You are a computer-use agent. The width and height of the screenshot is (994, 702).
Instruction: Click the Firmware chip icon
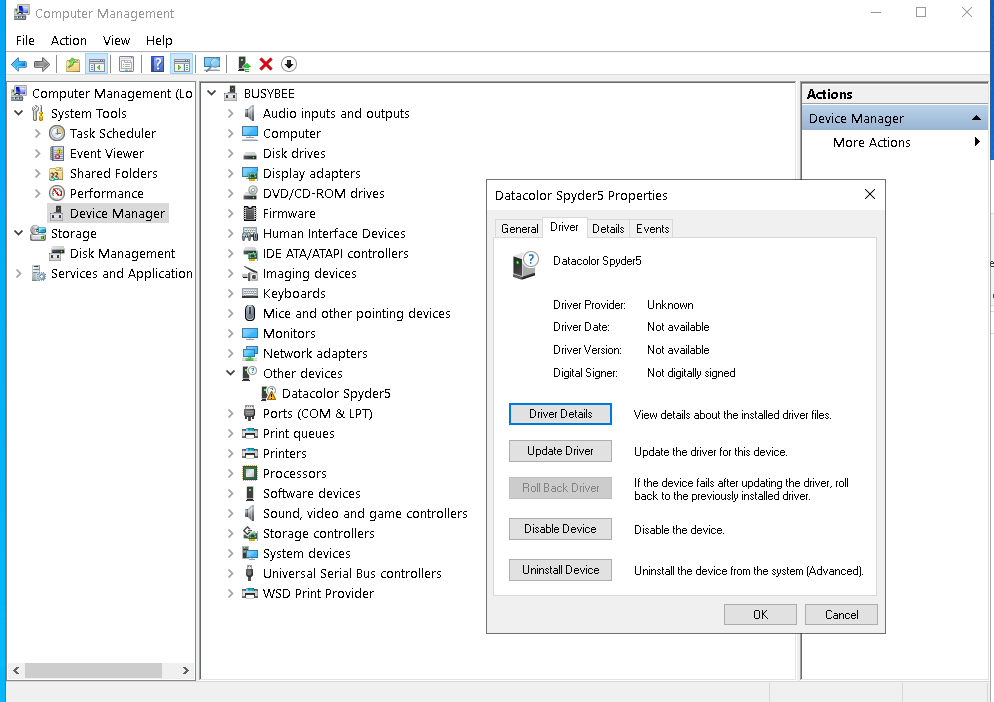click(250, 214)
